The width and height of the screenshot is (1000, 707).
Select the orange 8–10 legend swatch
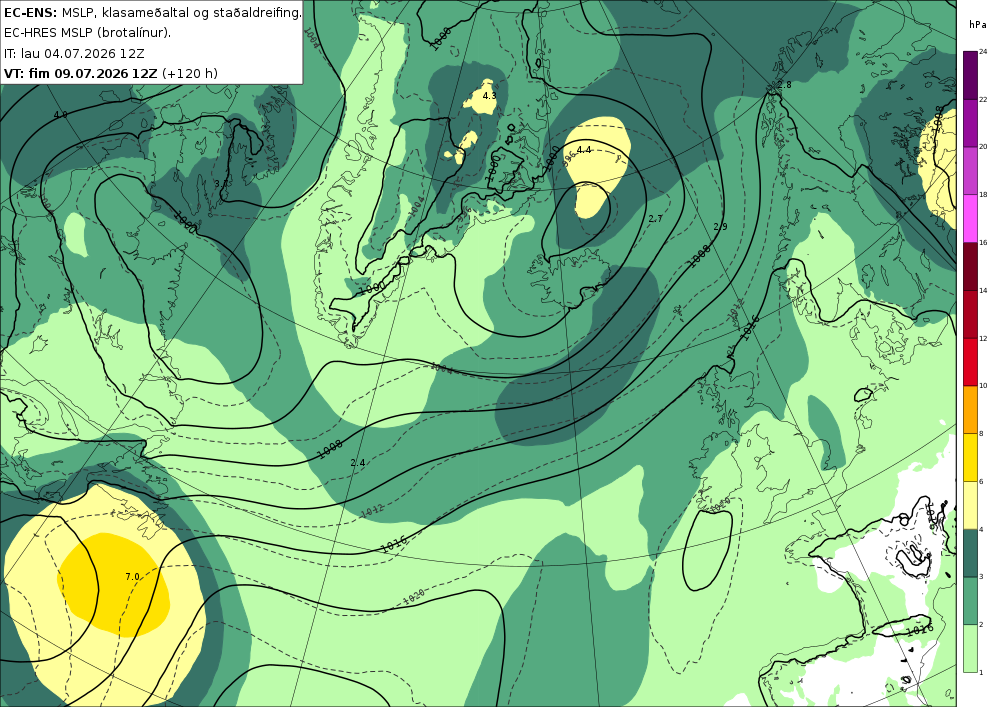(970, 409)
